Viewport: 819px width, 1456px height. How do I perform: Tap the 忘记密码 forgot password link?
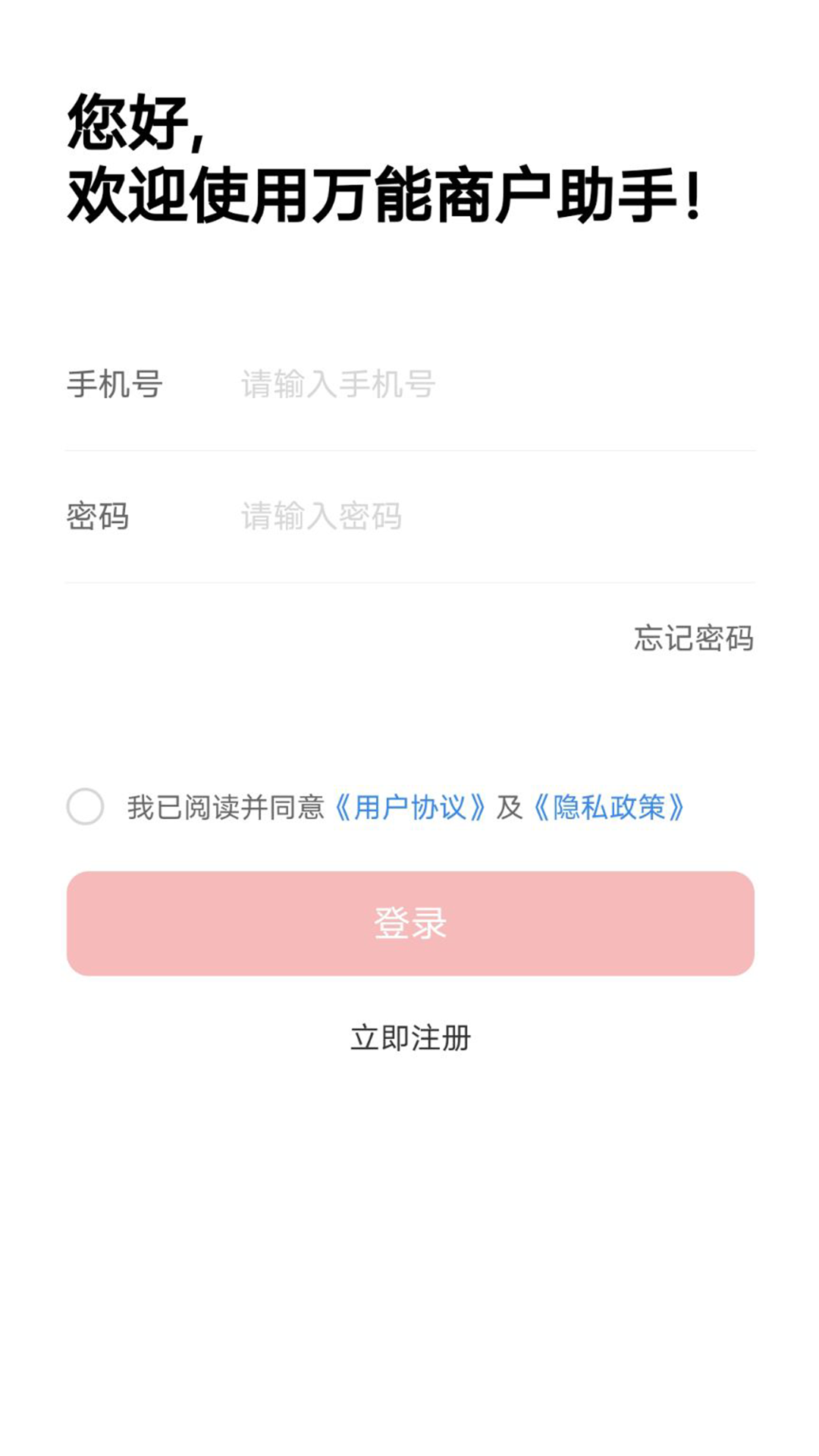point(693,639)
